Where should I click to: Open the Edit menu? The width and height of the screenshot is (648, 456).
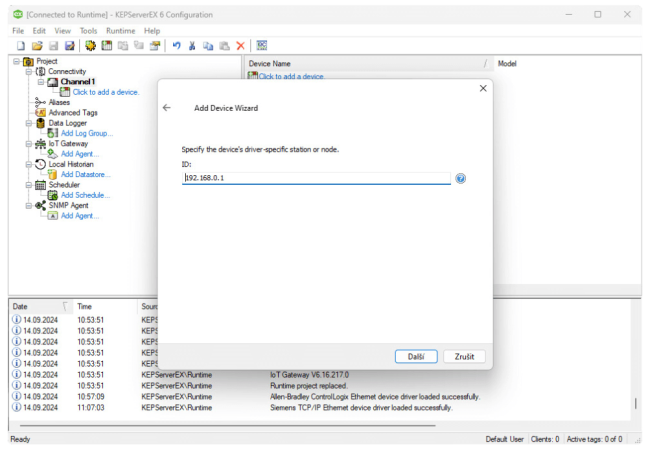39,31
